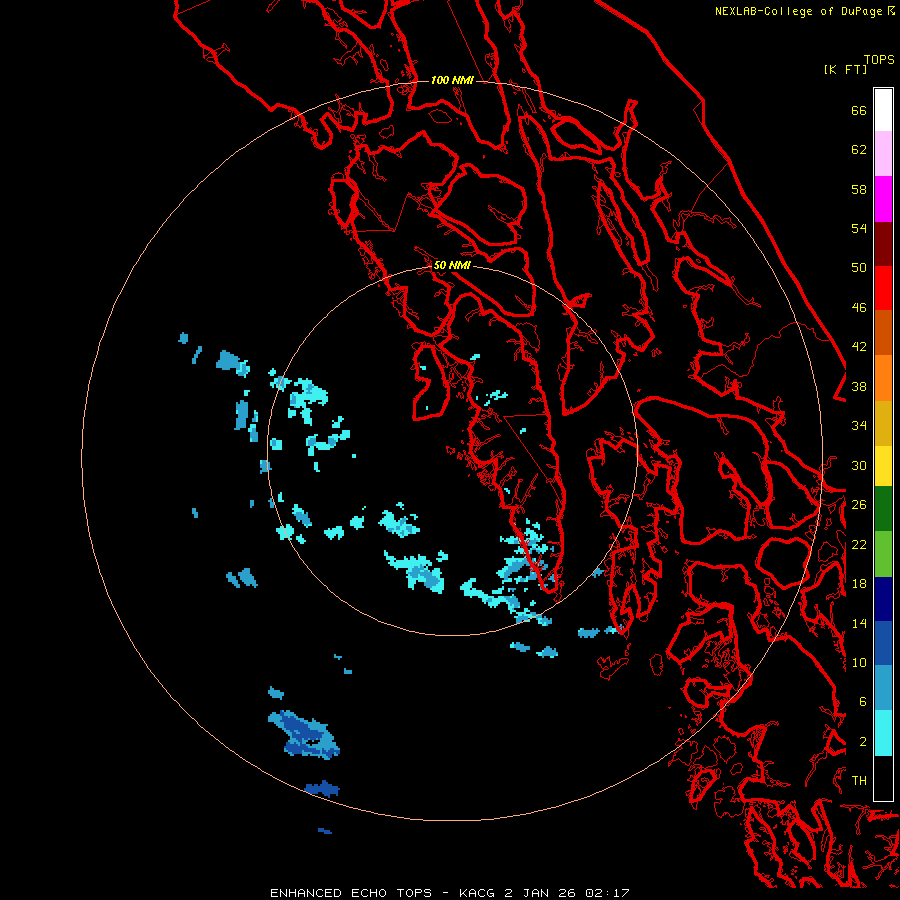Click the legend value 62
The width and height of the screenshot is (900, 900).
coord(859,150)
